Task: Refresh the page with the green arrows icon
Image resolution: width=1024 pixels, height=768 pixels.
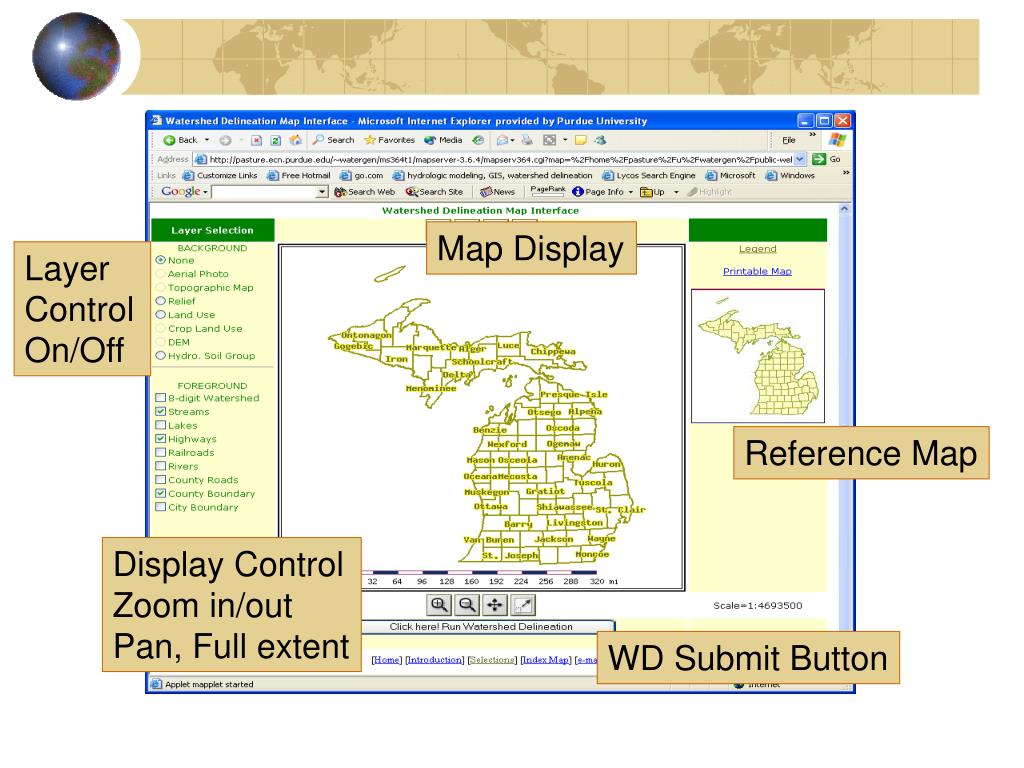Action: point(276,140)
